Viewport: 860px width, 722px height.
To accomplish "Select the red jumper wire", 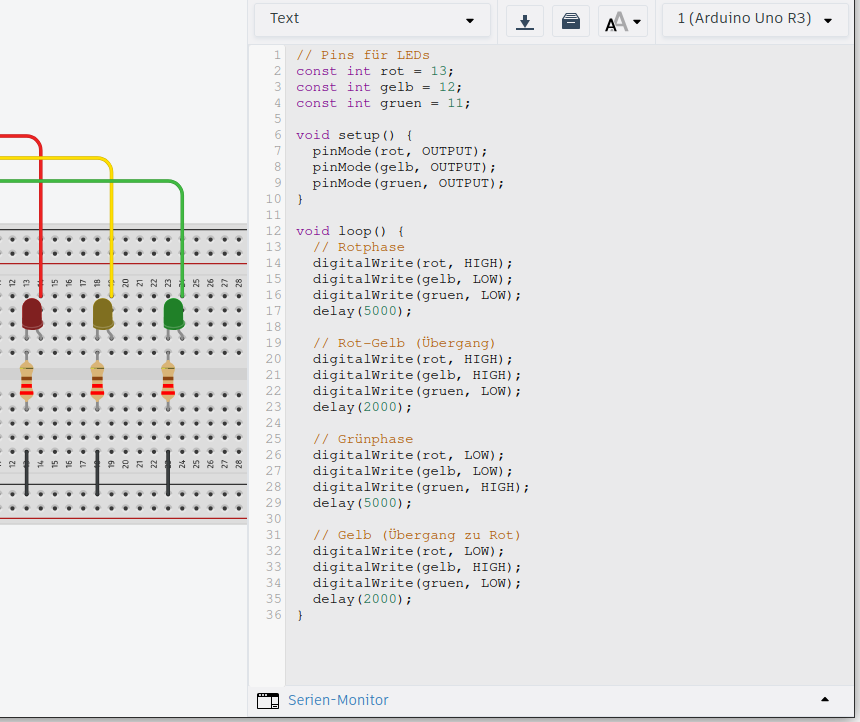I will [x=41, y=219].
